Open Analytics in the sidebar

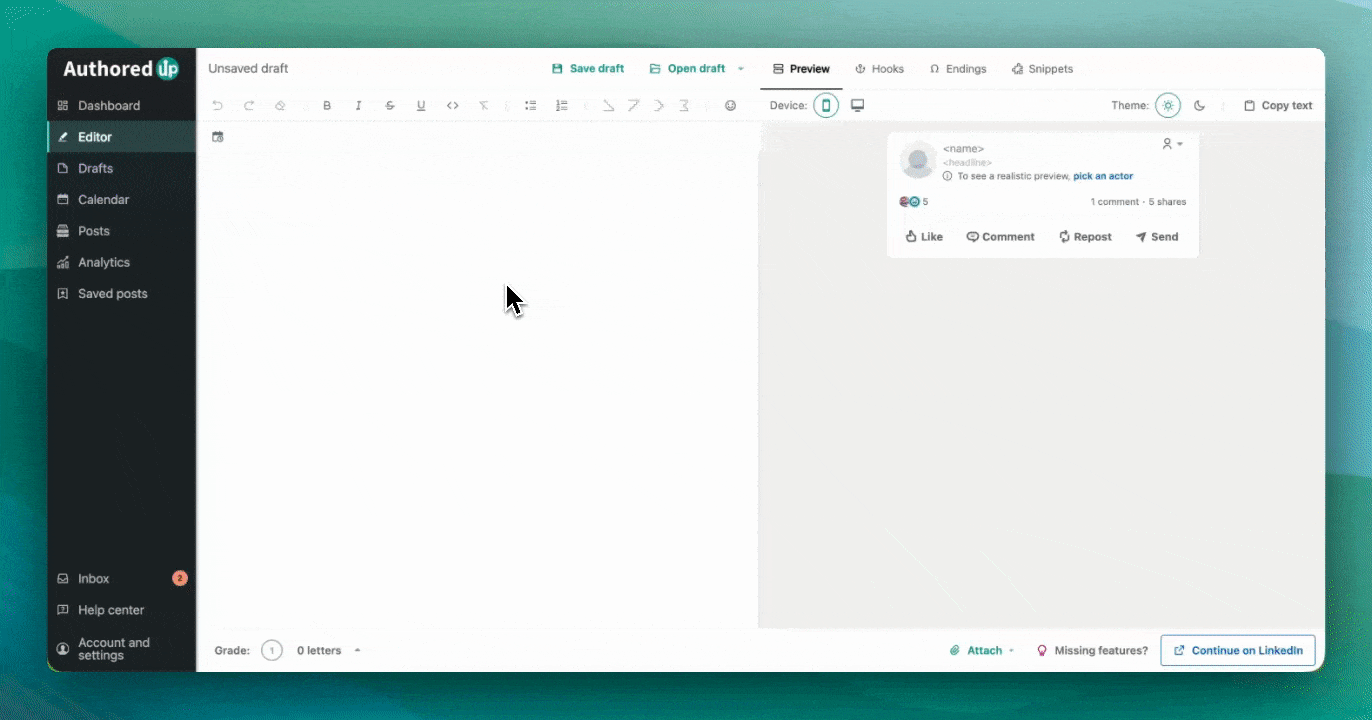point(104,263)
